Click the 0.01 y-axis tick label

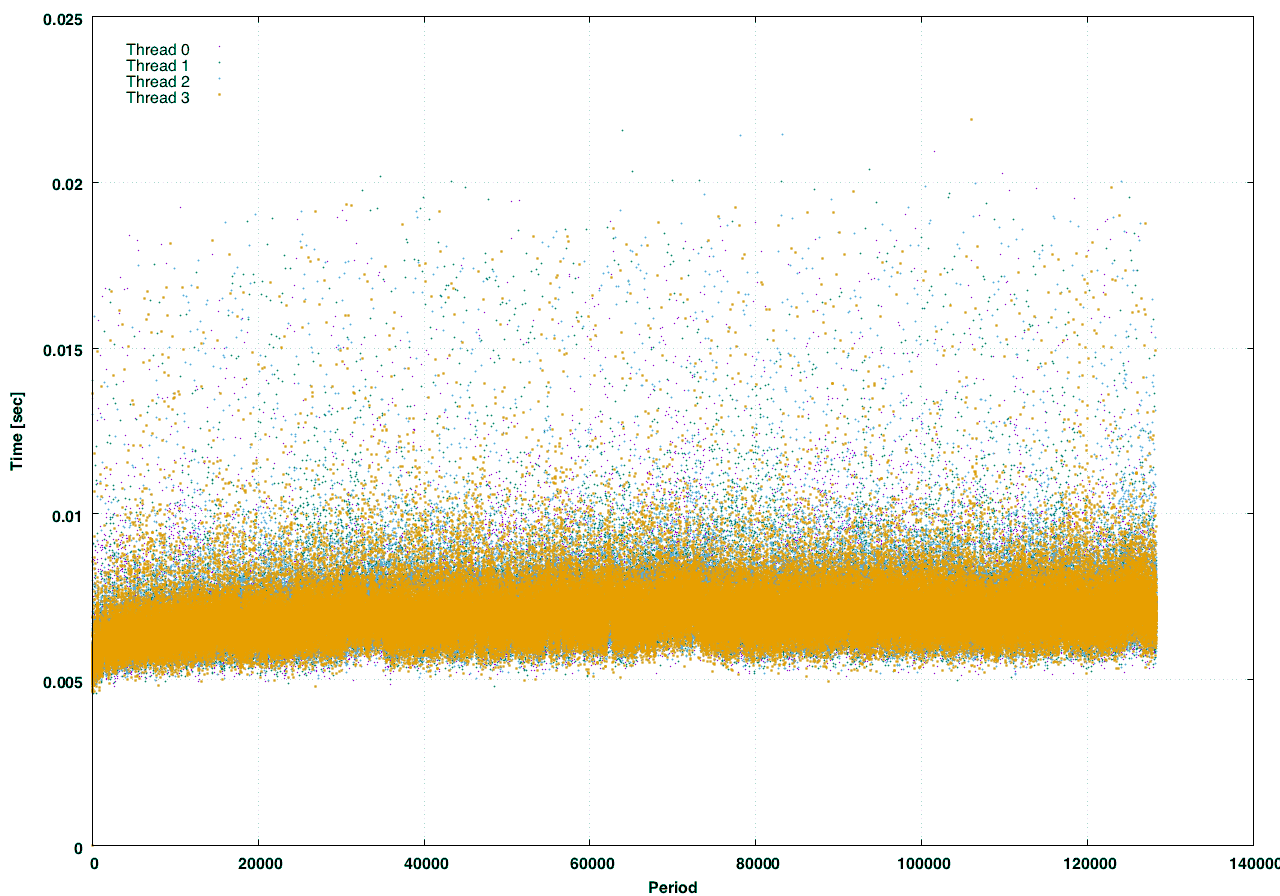pos(67,515)
